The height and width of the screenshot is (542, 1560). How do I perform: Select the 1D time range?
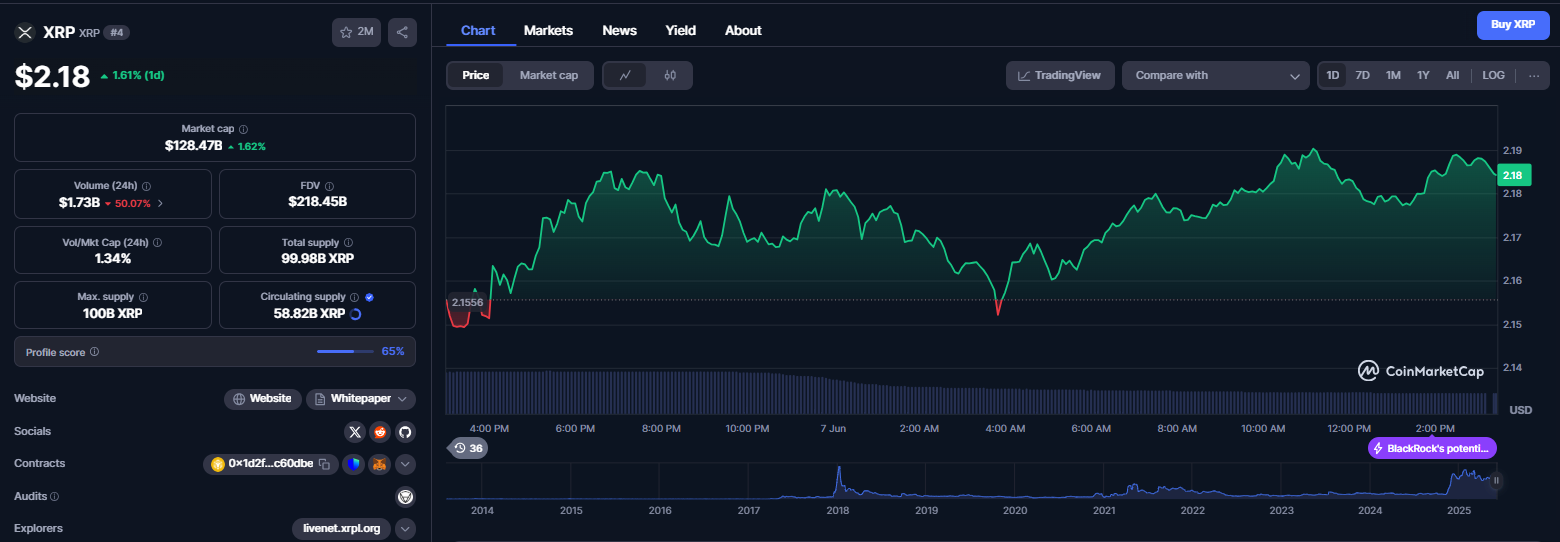click(x=1333, y=75)
